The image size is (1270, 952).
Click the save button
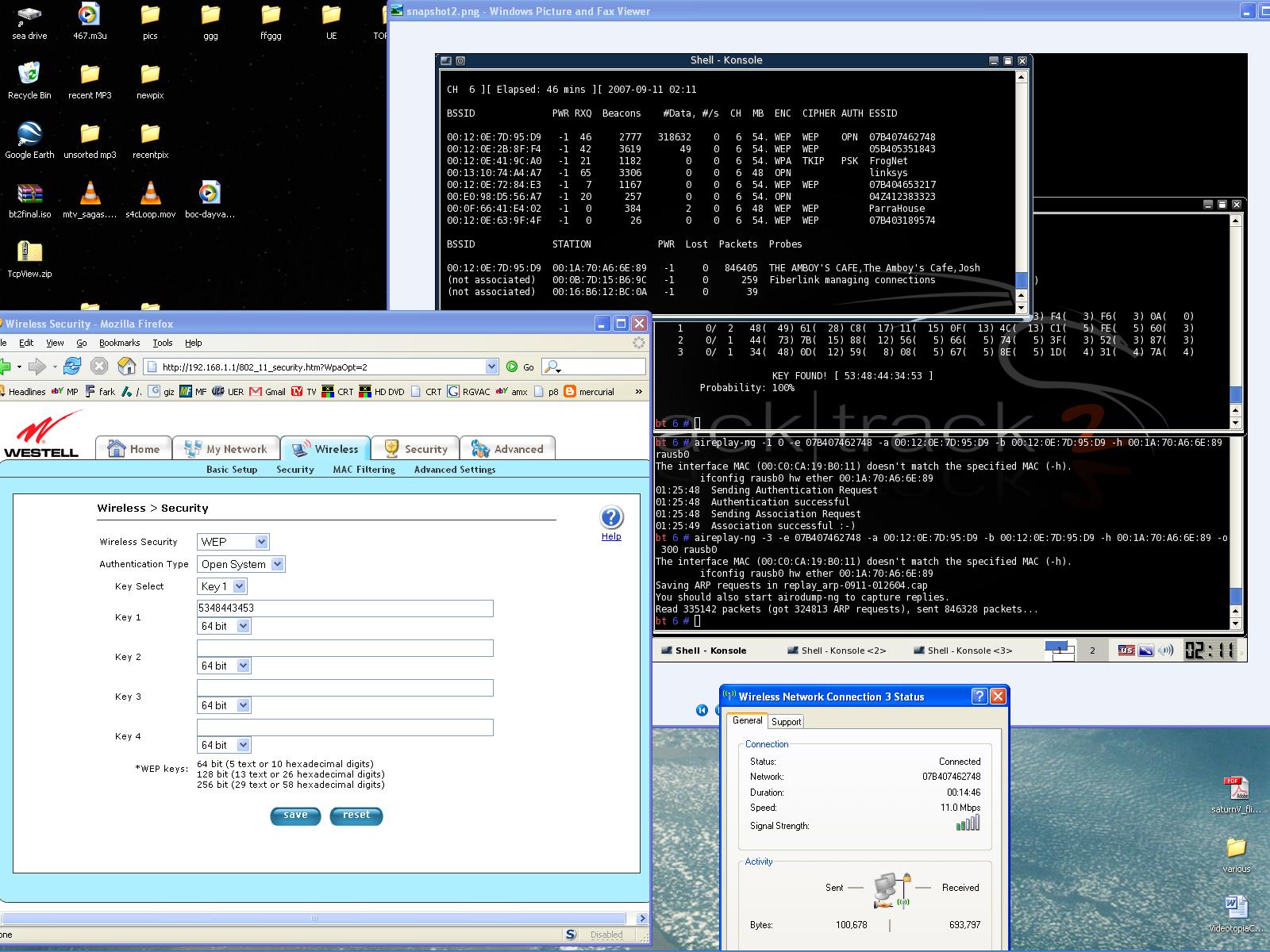click(x=295, y=816)
